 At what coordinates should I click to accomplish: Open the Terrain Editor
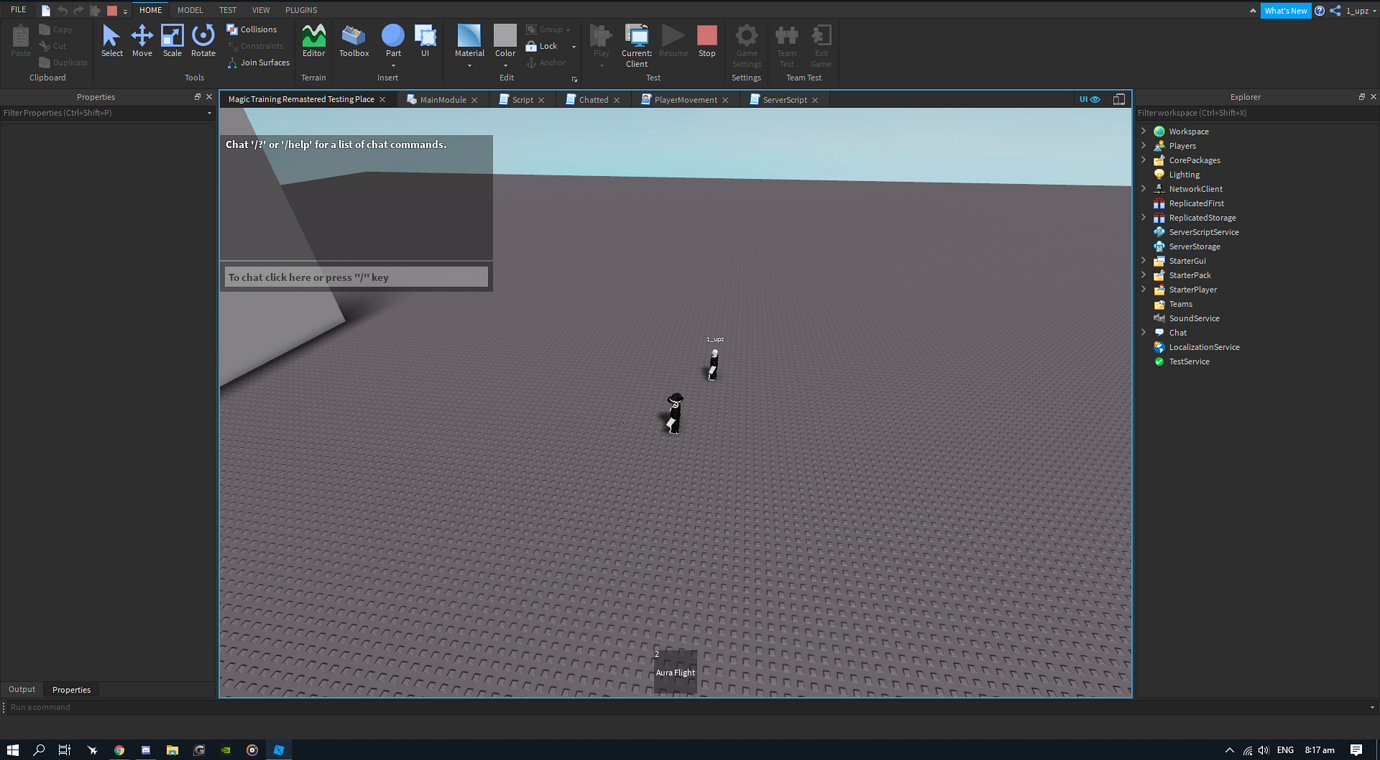point(313,42)
